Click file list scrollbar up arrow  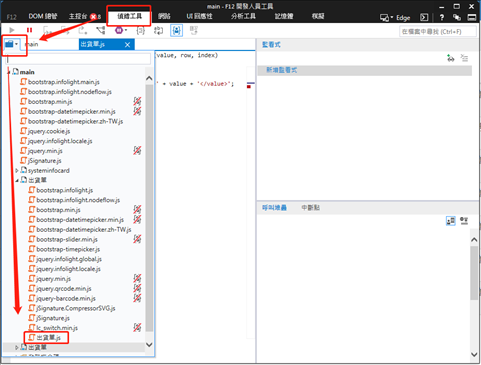tap(149, 78)
